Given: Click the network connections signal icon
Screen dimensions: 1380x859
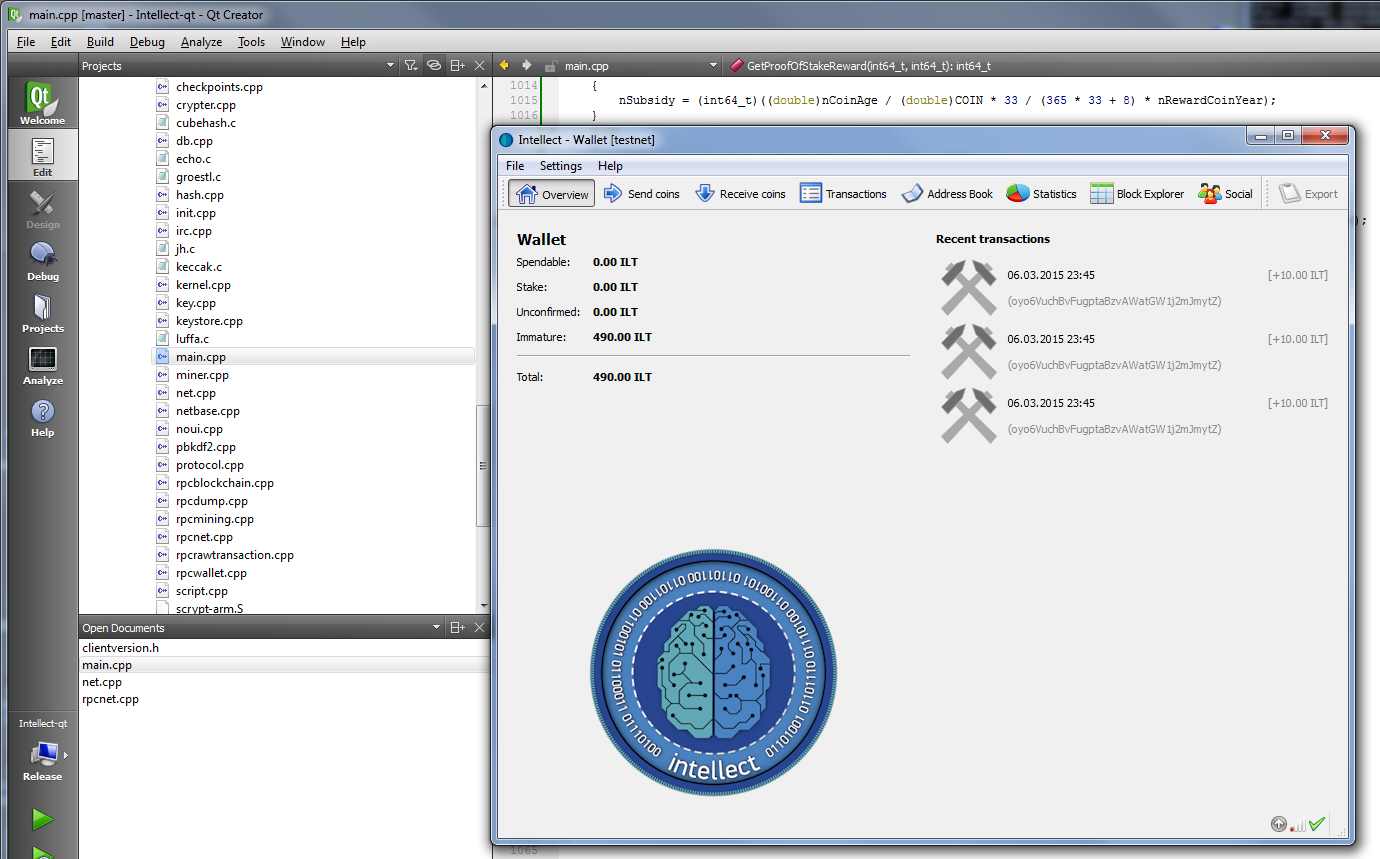Looking at the screenshot, I should click(1298, 825).
